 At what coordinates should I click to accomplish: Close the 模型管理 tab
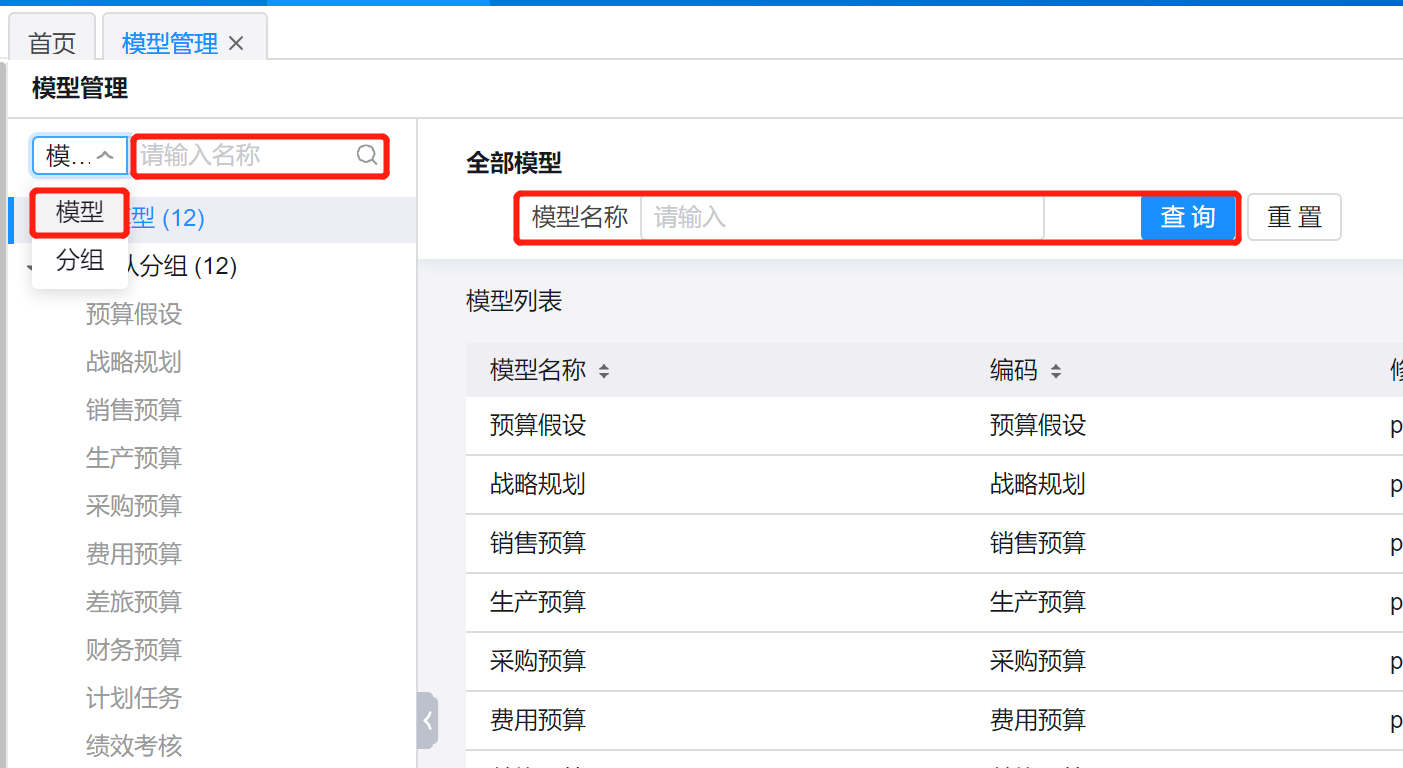click(236, 43)
